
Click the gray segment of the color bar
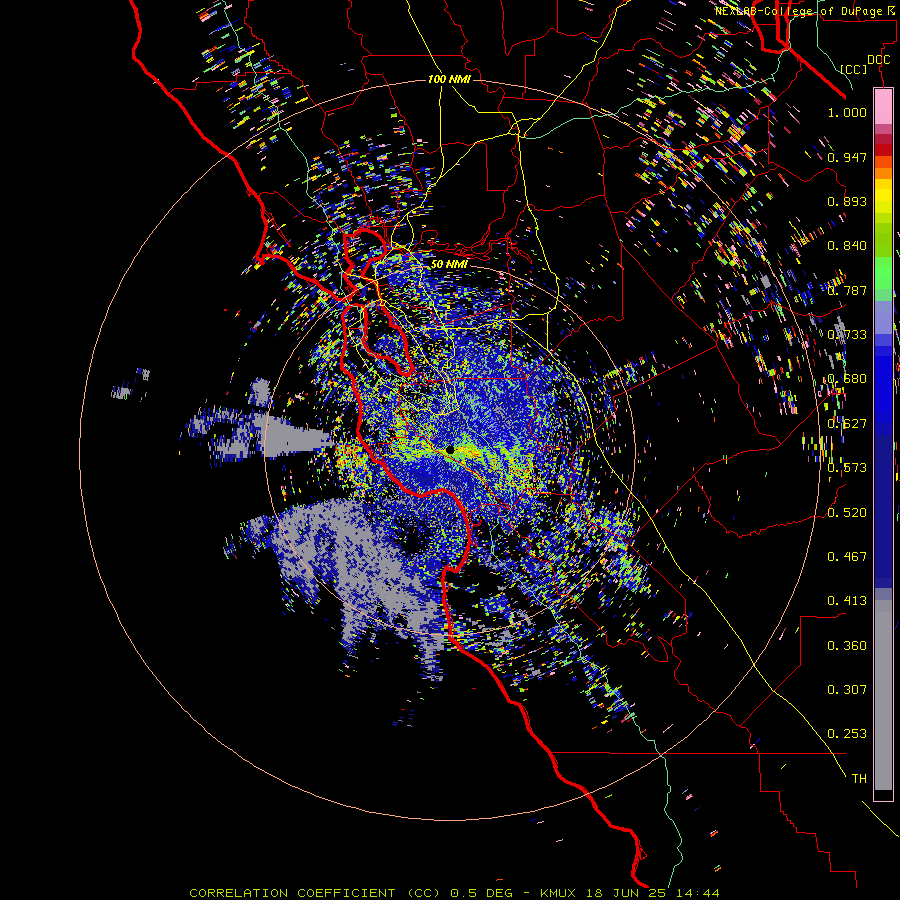click(x=883, y=695)
